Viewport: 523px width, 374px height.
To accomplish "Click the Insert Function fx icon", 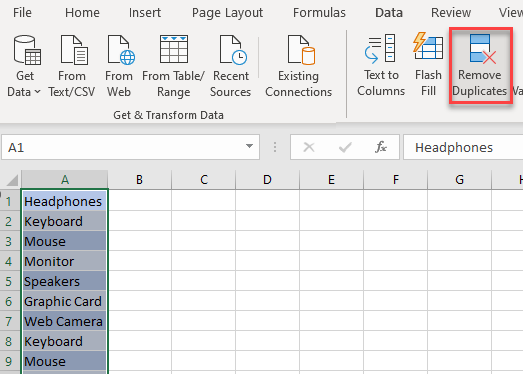I will click(x=381, y=147).
